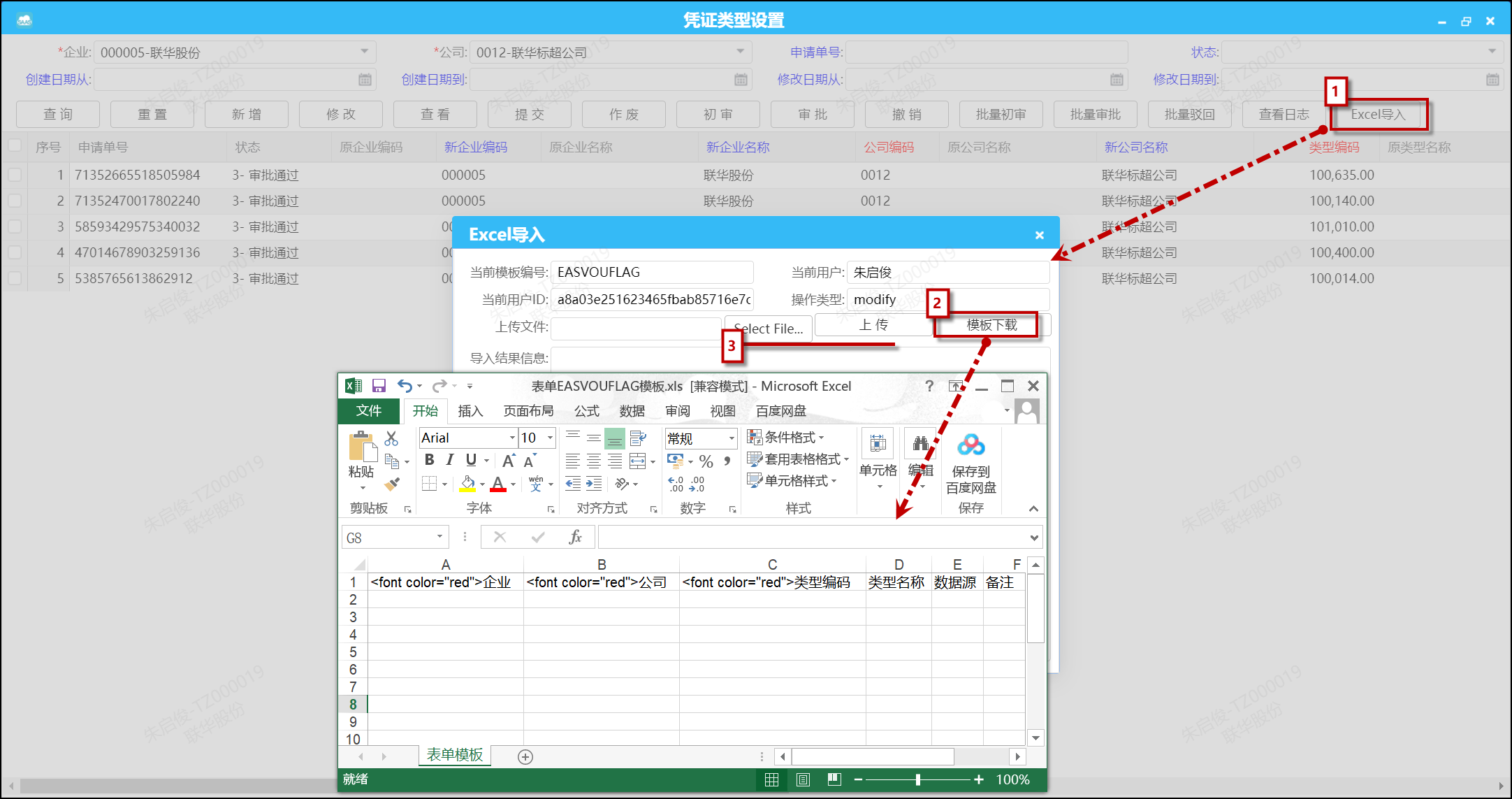Open the 状态 dropdown at top right
The image size is (1512, 799).
point(1491,52)
